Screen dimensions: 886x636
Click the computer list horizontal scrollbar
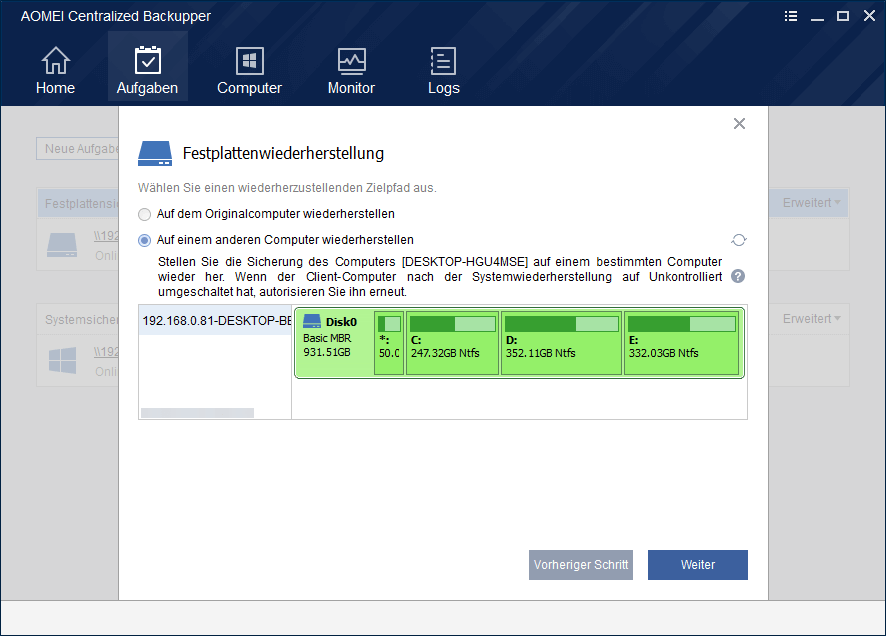pyautogui.click(x=197, y=413)
